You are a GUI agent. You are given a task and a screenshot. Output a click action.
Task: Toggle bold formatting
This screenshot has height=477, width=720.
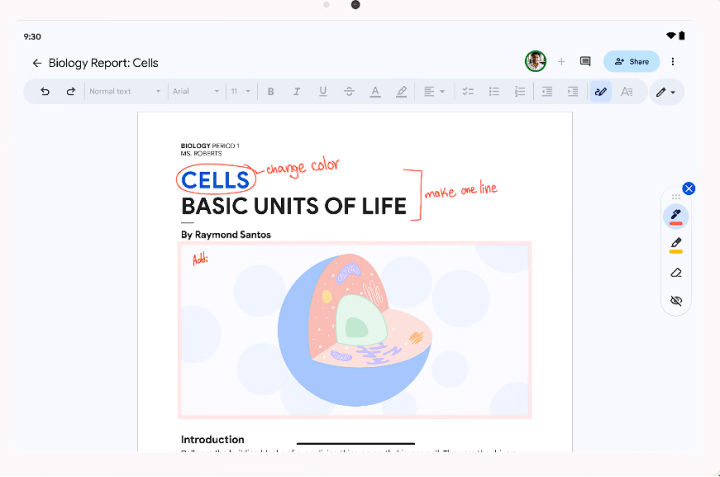[271, 92]
